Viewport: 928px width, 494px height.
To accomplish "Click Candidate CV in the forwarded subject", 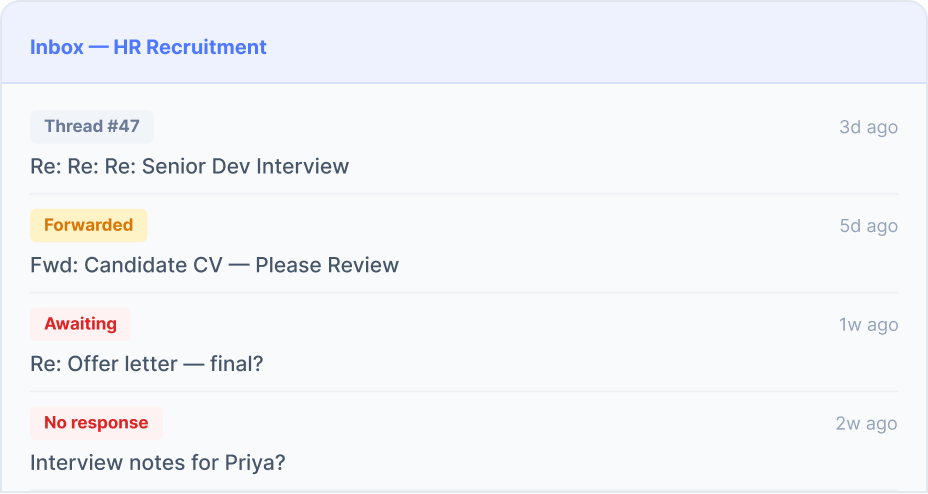I will click(x=153, y=265).
